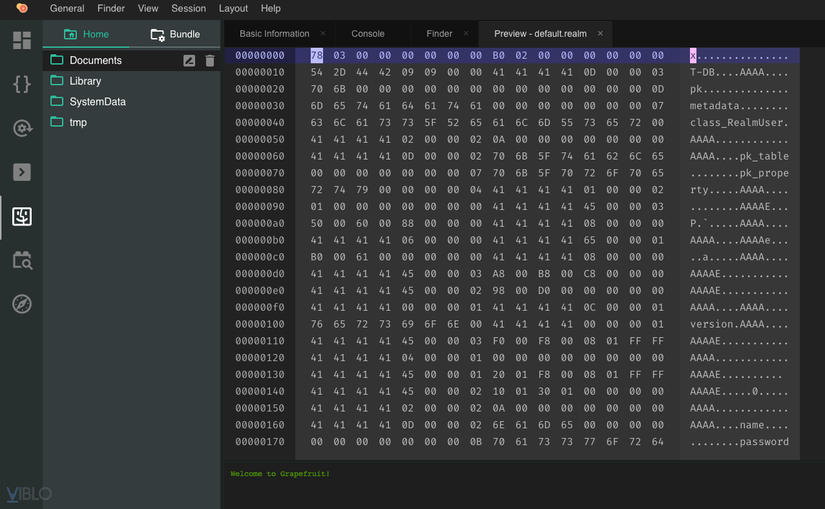Viewport: 825px width, 509px height.
Task: Click the rename icon on Documents row
Action: pyautogui.click(x=189, y=61)
